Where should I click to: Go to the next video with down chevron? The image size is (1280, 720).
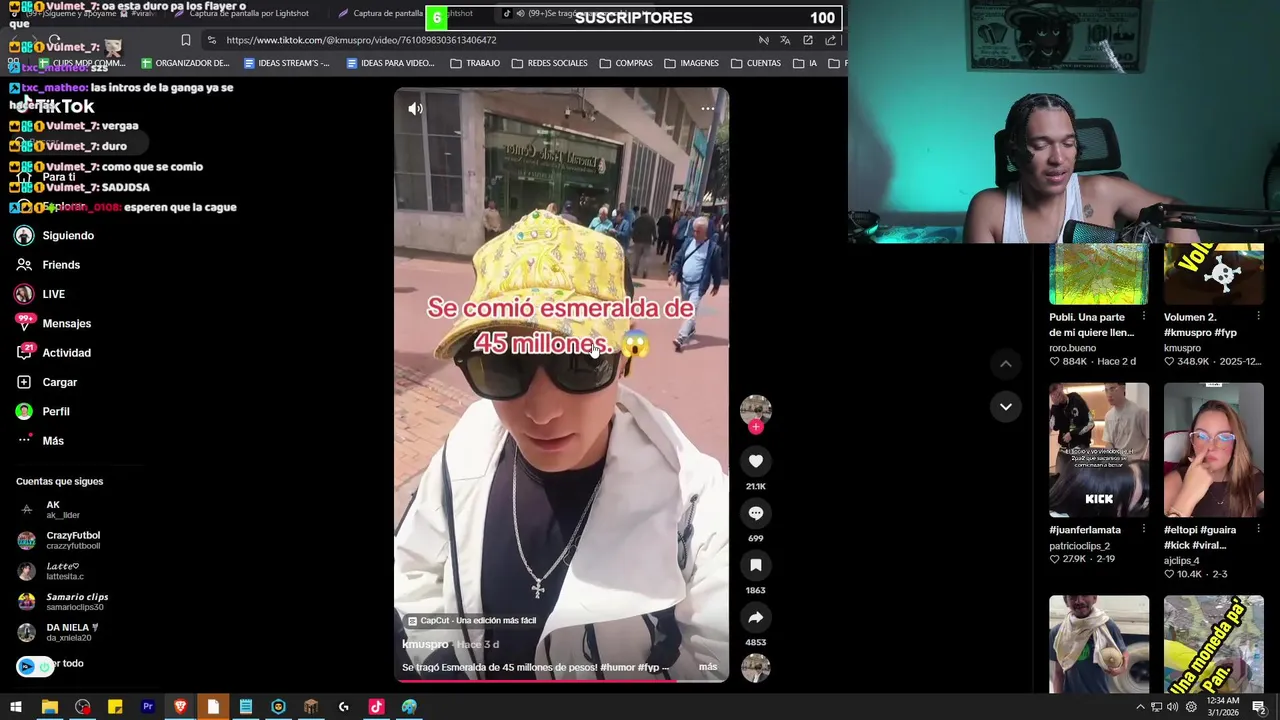pos(1005,407)
